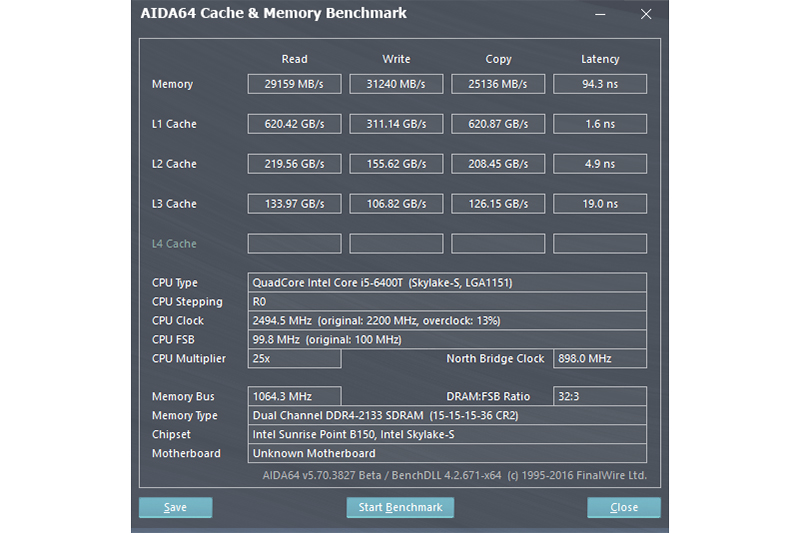
Task: Click the L3 Cache Latency field
Action: [x=600, y=204]
